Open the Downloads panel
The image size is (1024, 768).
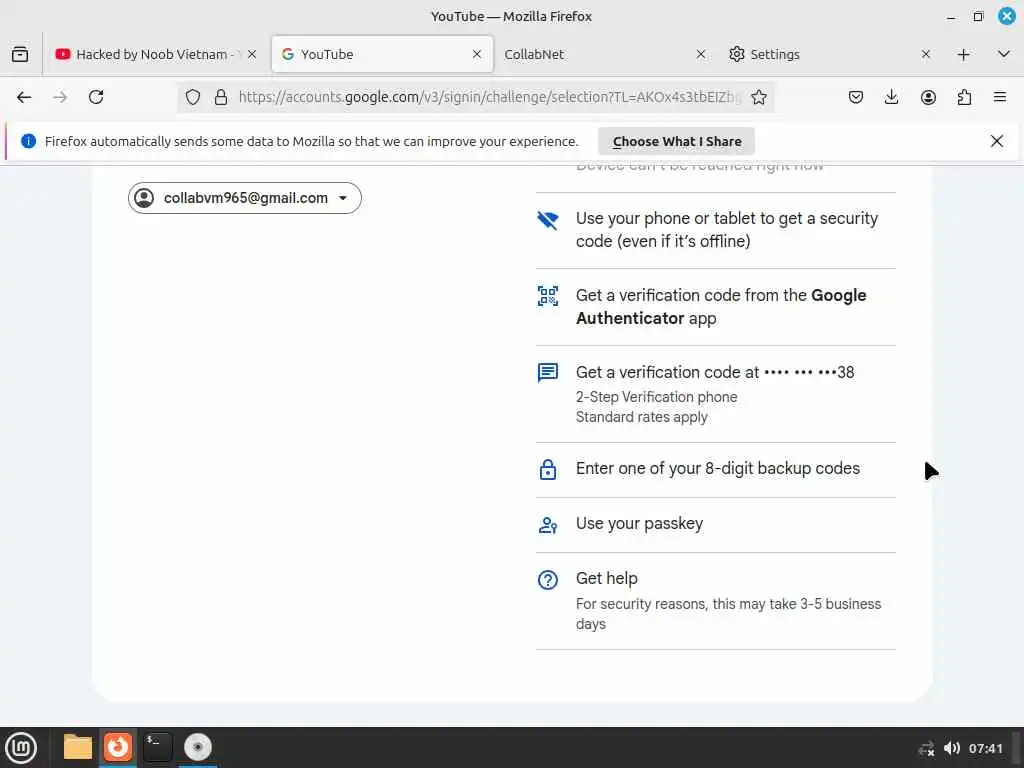[x=891, y=97]
